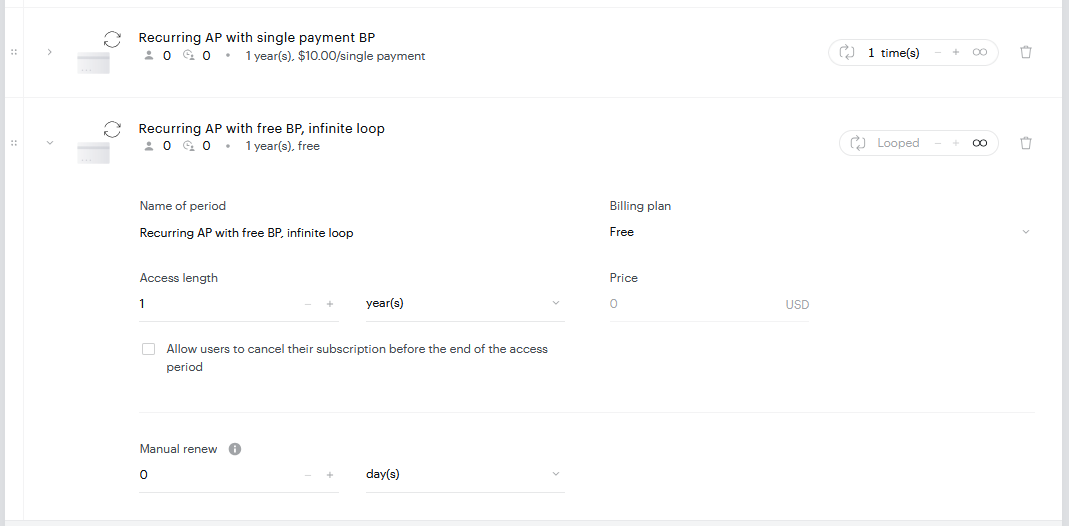The image size is (1069, 526).
Task: Set single payment period to infinite loop
Action: 980,52
